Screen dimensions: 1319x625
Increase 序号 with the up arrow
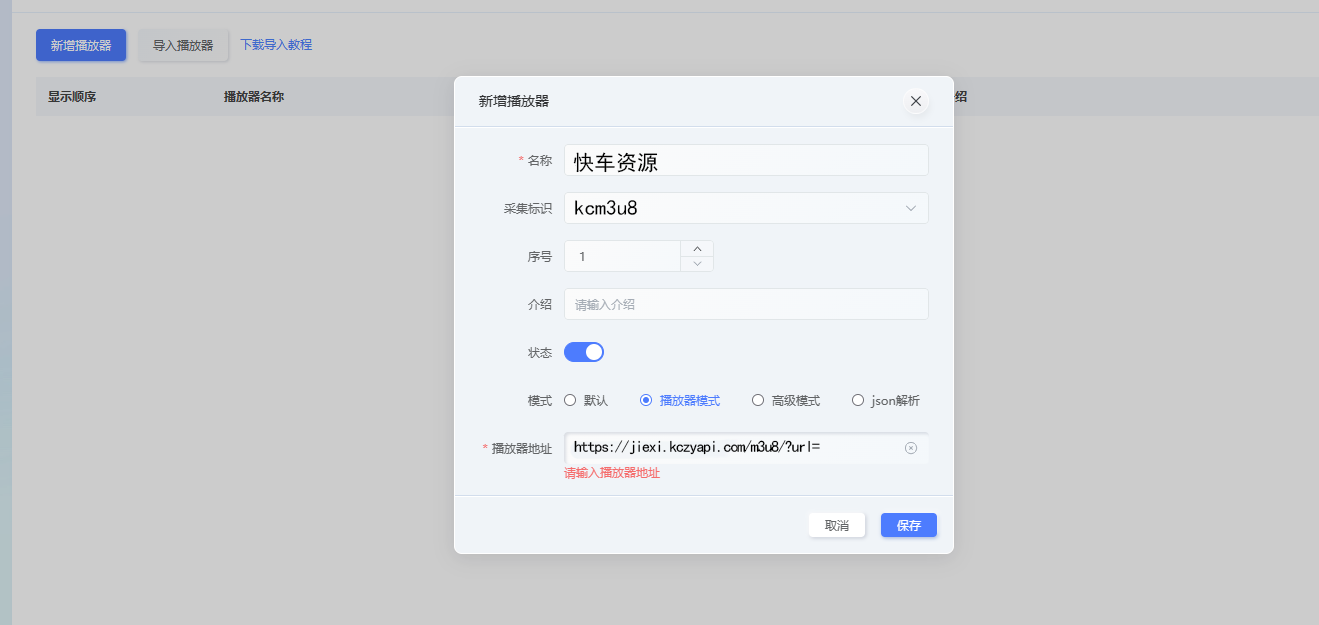click(697, 249)
